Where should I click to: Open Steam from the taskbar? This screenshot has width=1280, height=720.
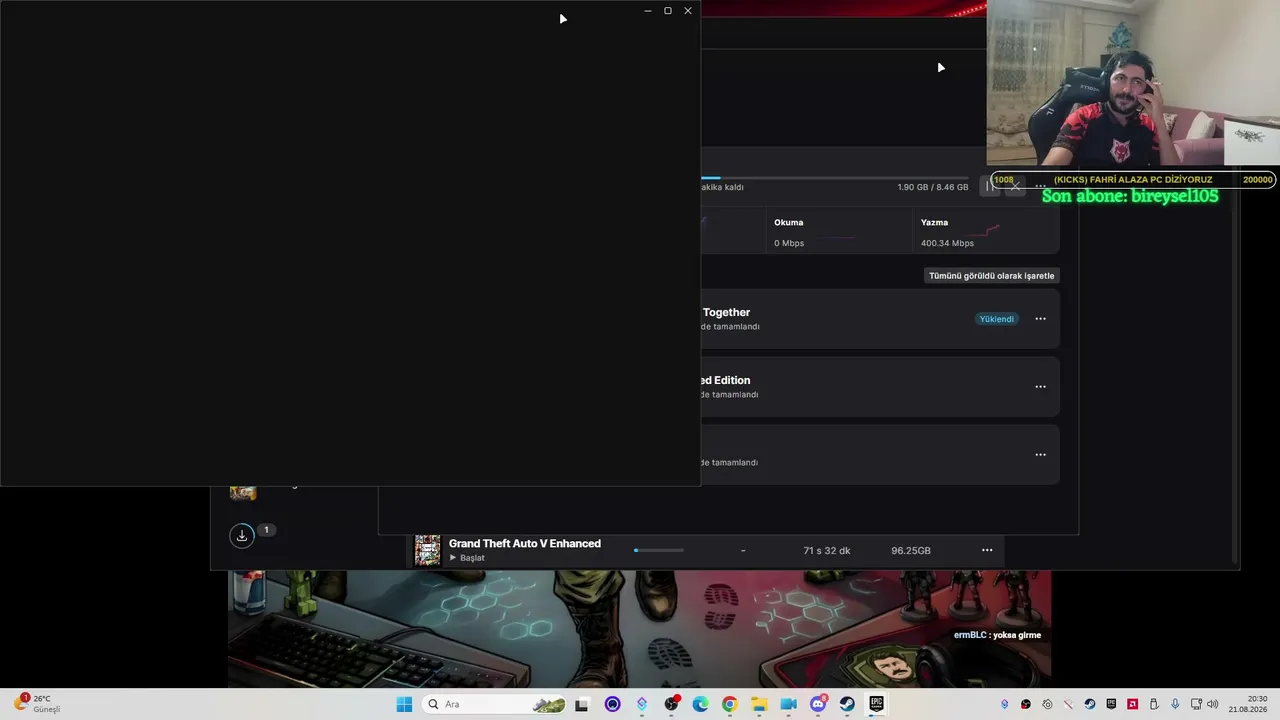point(847,704)
